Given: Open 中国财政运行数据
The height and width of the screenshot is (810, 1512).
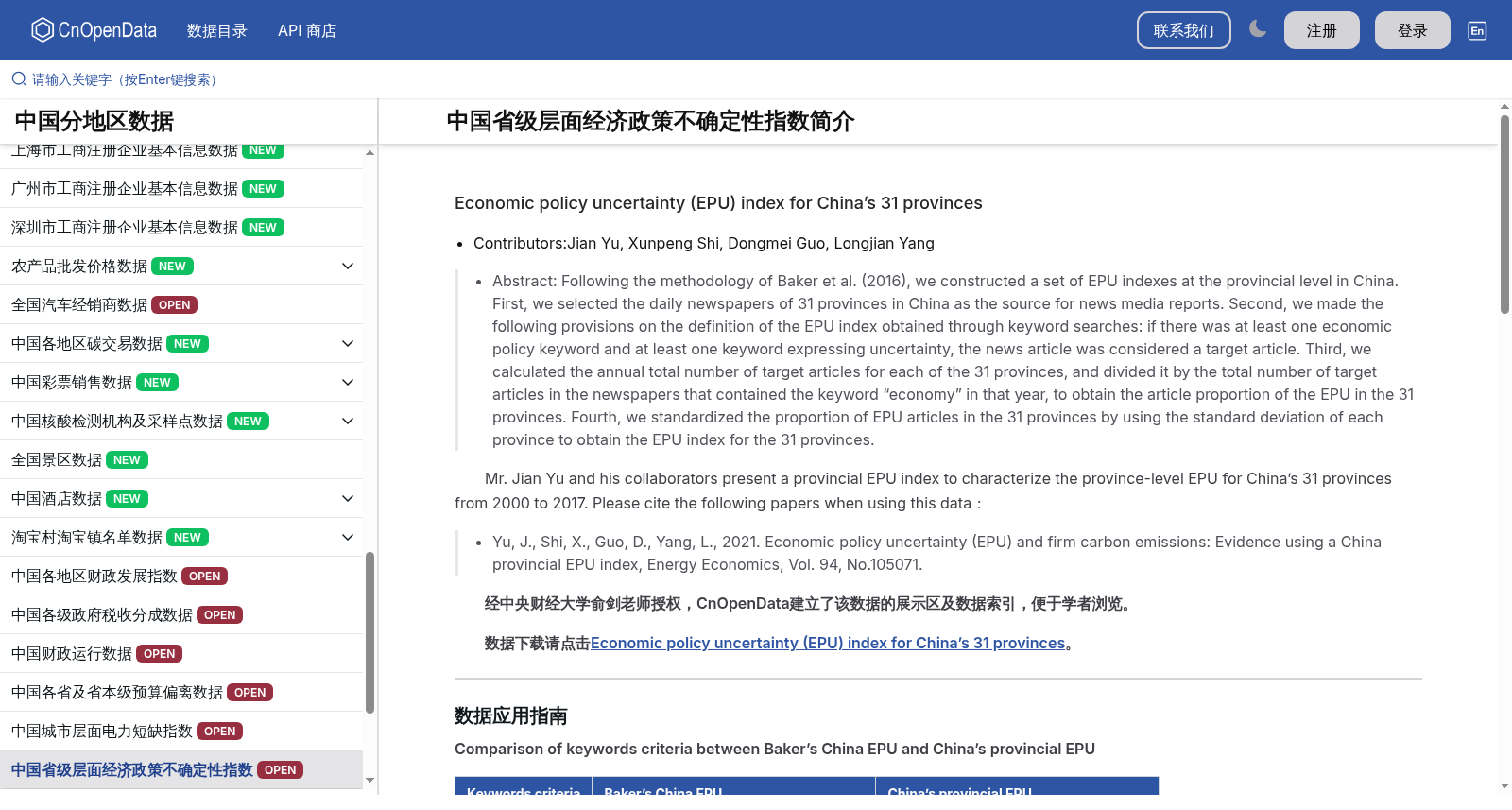Looking at the screenshot, I should point(72,654).
